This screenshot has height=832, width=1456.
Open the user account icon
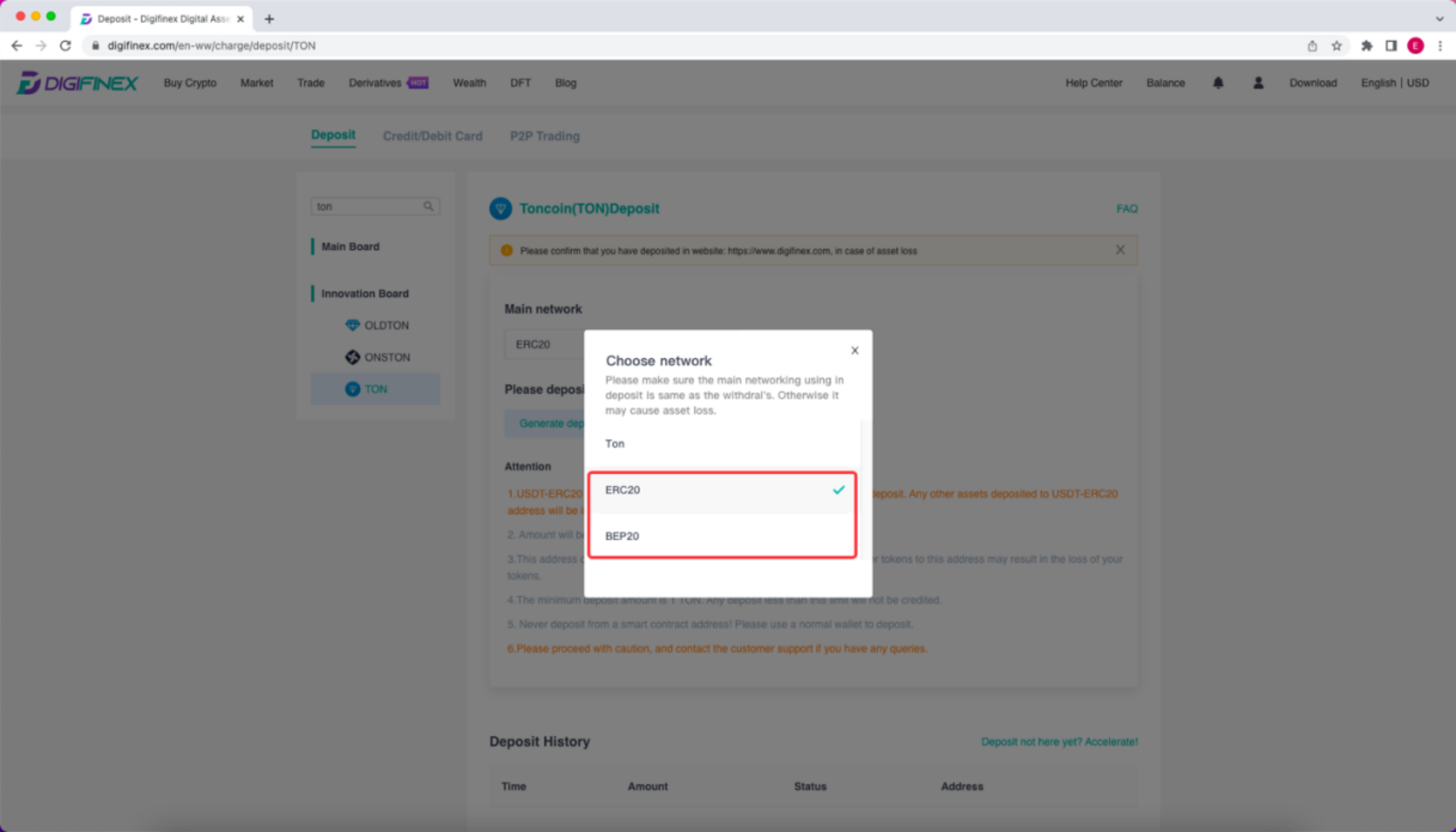[x=1258, y=83]
